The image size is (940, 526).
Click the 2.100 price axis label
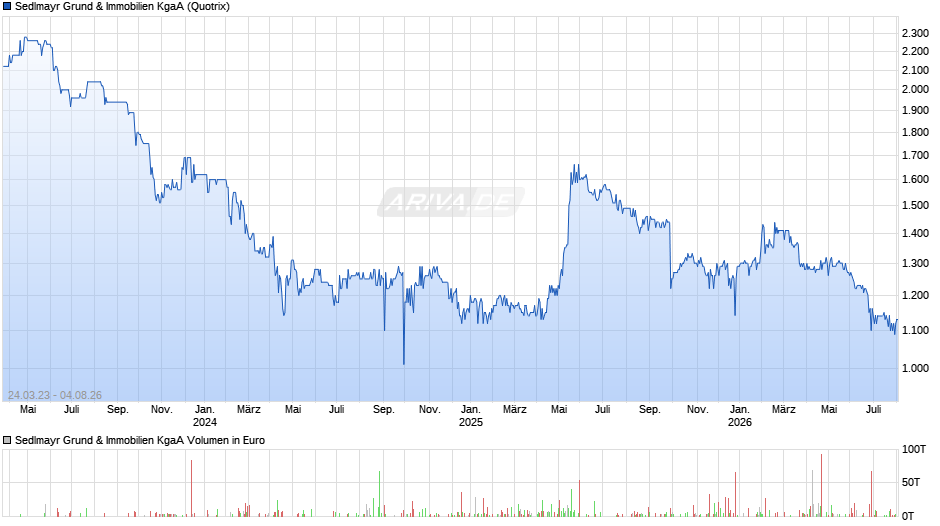pos(915,70)
